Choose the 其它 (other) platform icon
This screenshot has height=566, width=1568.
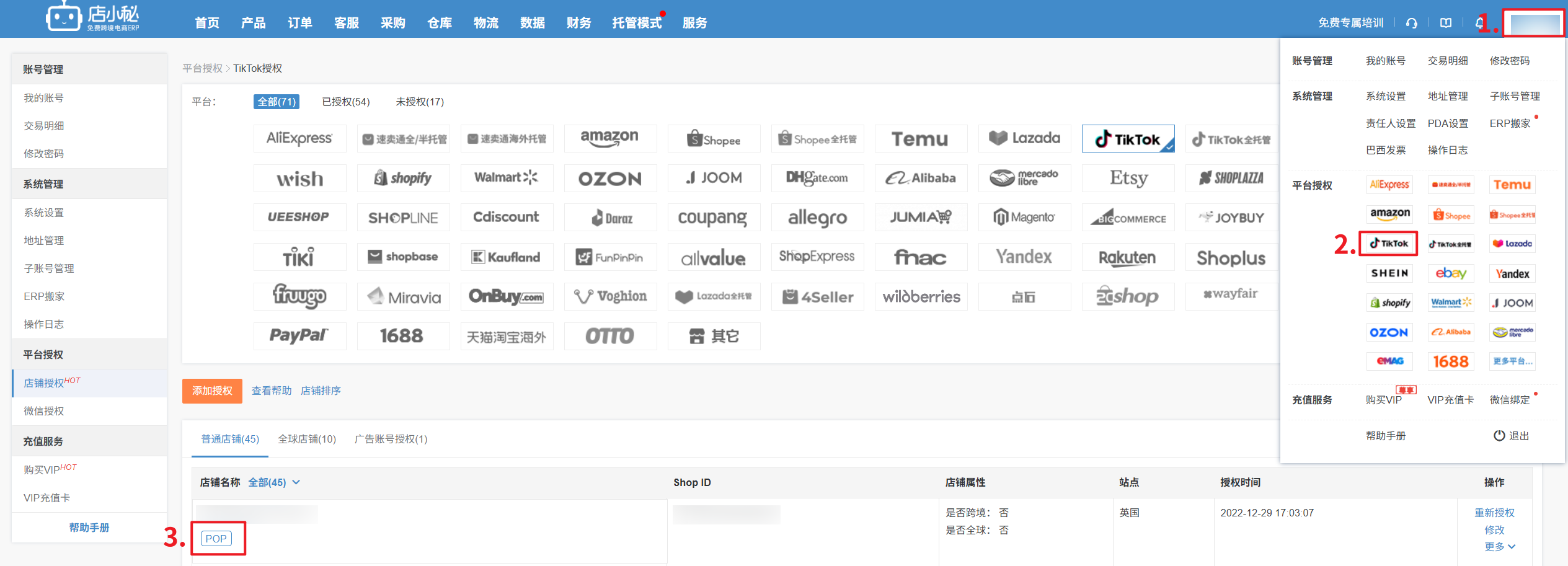coord(714,336)
